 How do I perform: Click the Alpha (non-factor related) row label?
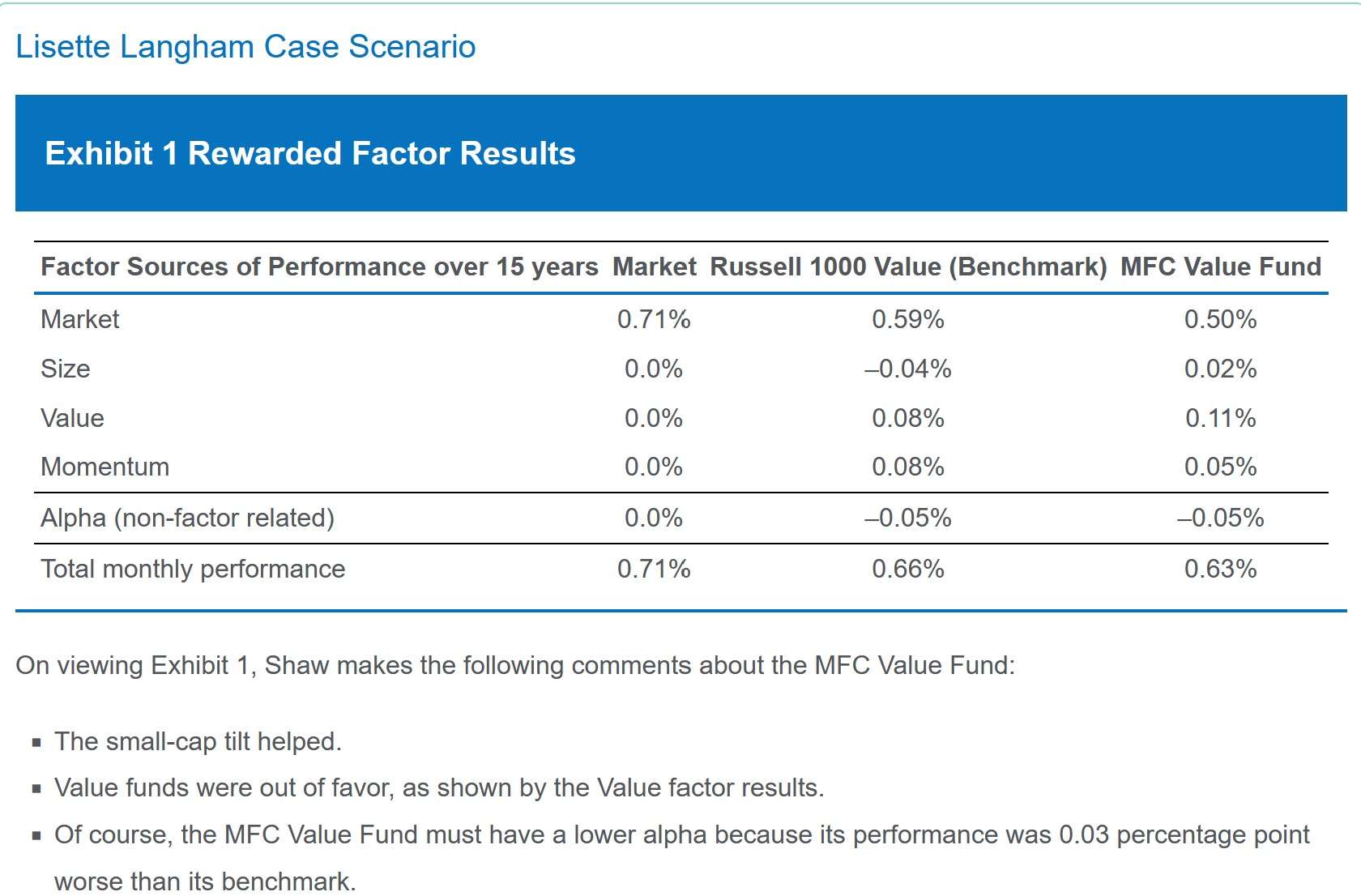[x=187, y=518]
